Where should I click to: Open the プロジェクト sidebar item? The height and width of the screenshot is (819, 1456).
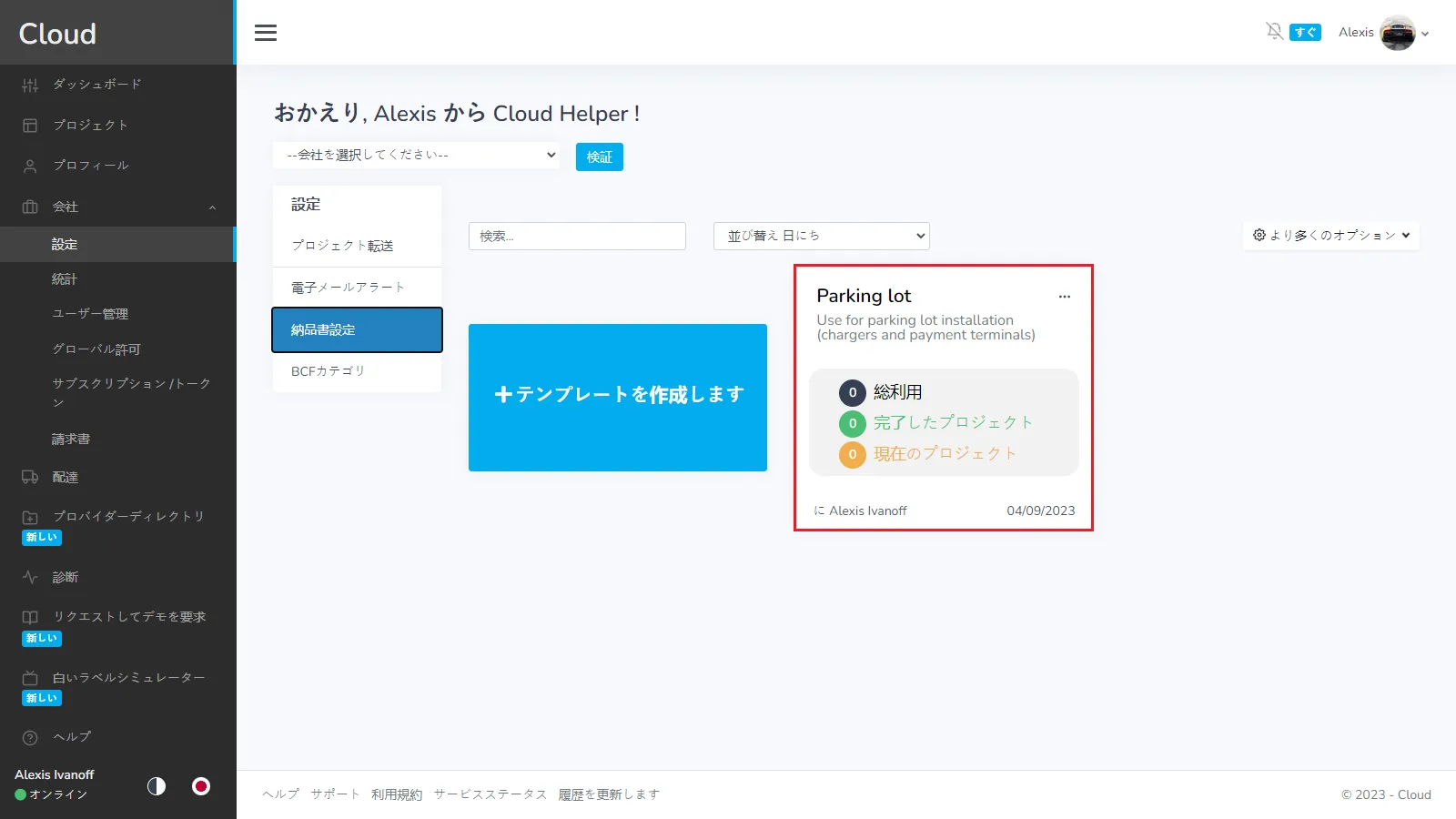[x=89, y=126]
